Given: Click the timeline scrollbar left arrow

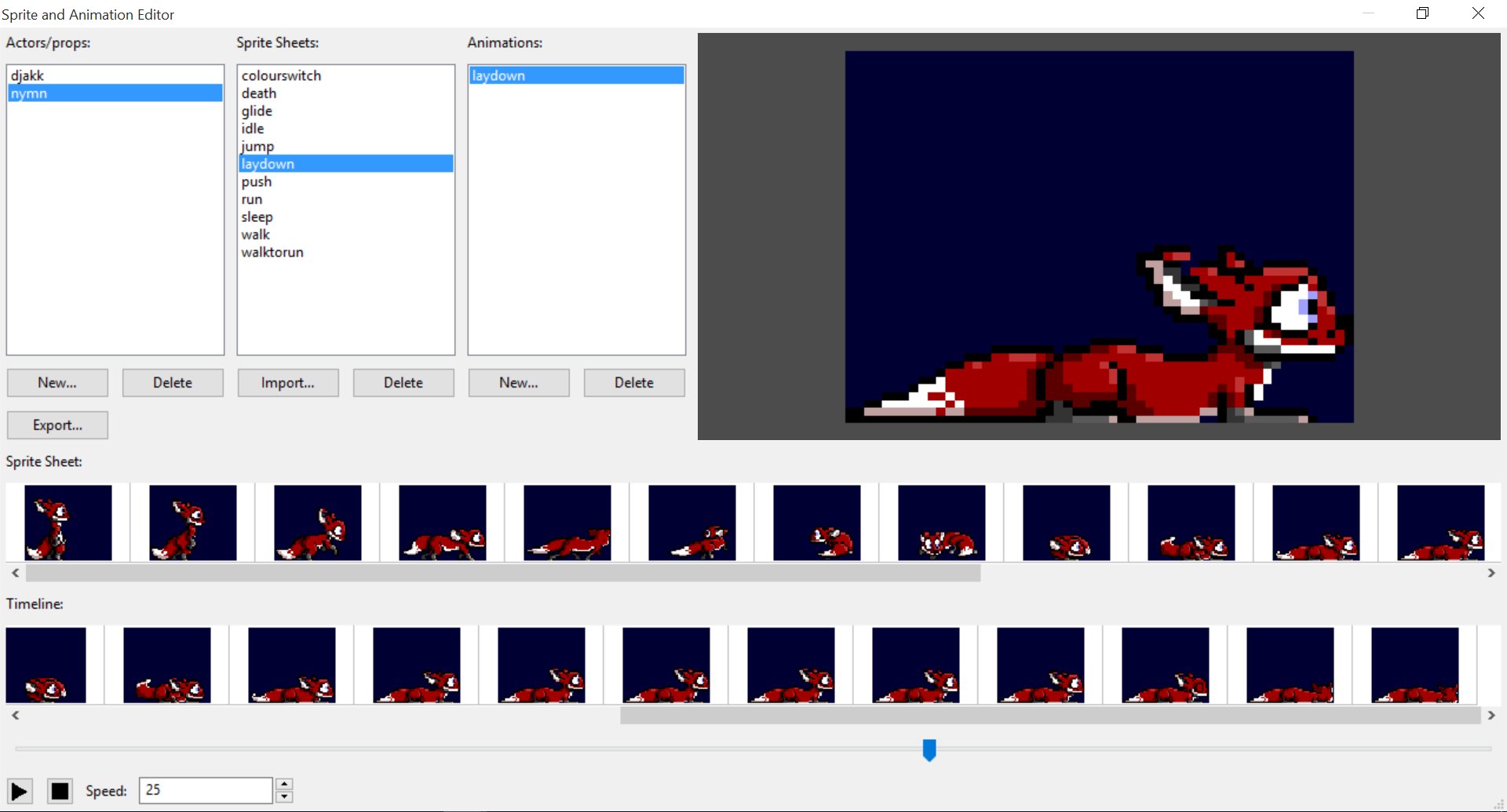Looking at the screenshot, I should click(x=14, y=715).
